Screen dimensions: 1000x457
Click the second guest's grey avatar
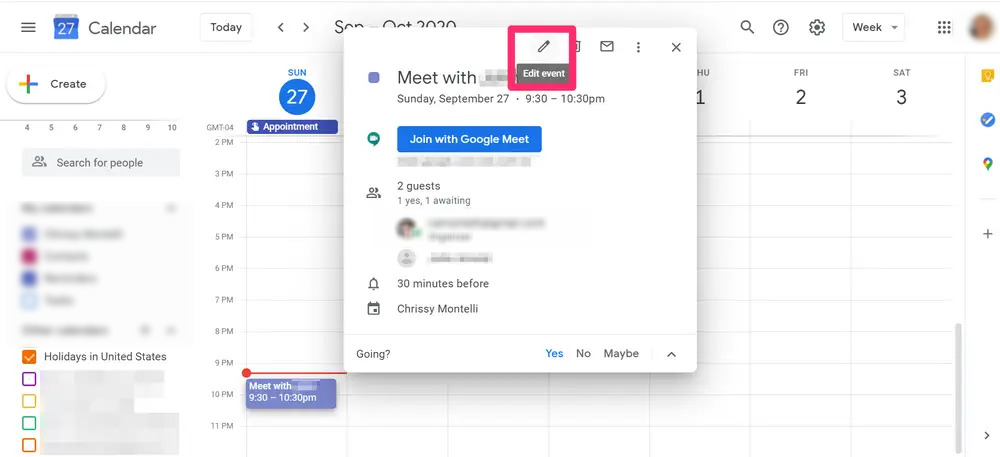pyautogui.click(x=406, y=258)
